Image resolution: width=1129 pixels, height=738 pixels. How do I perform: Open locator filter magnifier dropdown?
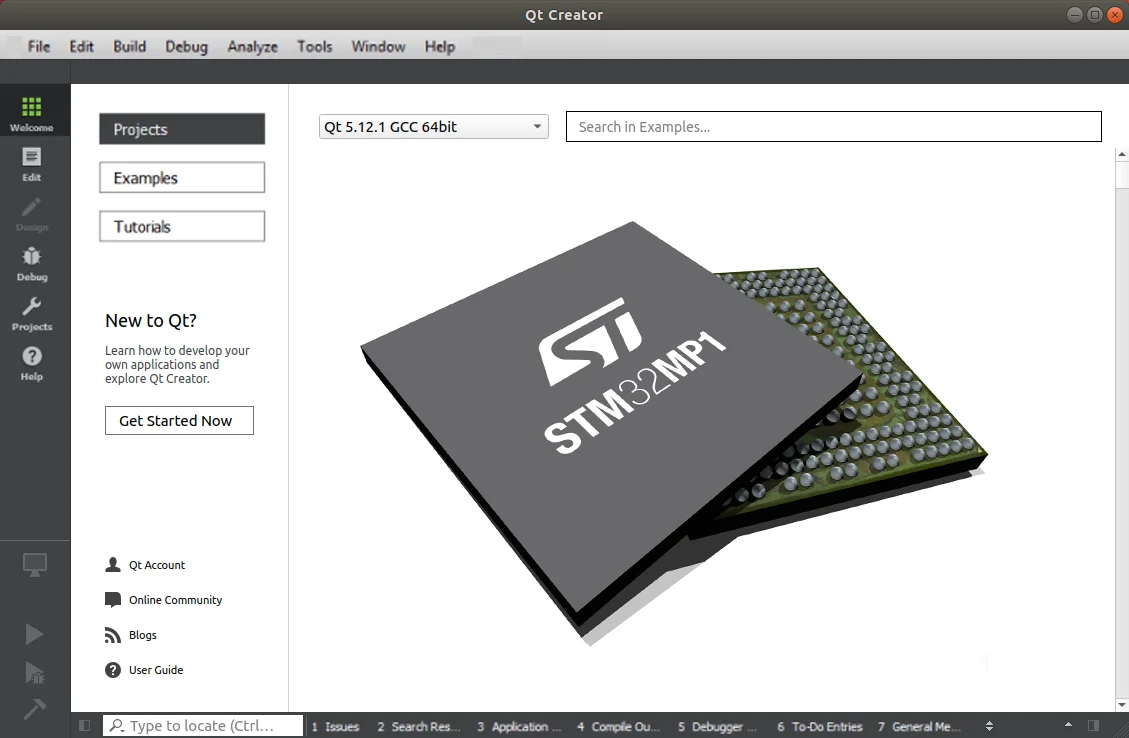(118, 726)
